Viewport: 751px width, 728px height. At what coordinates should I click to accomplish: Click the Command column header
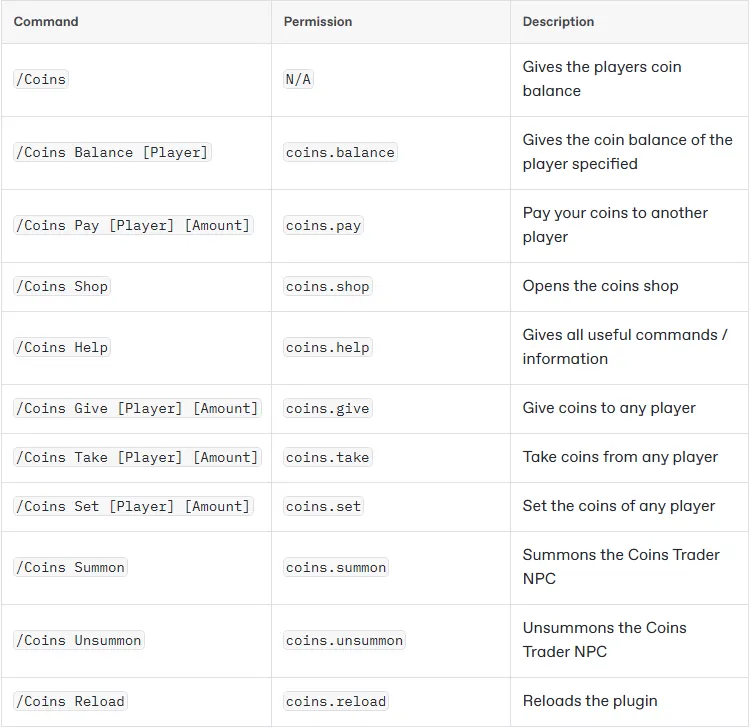pyautogui.click(x=46, y=21)
